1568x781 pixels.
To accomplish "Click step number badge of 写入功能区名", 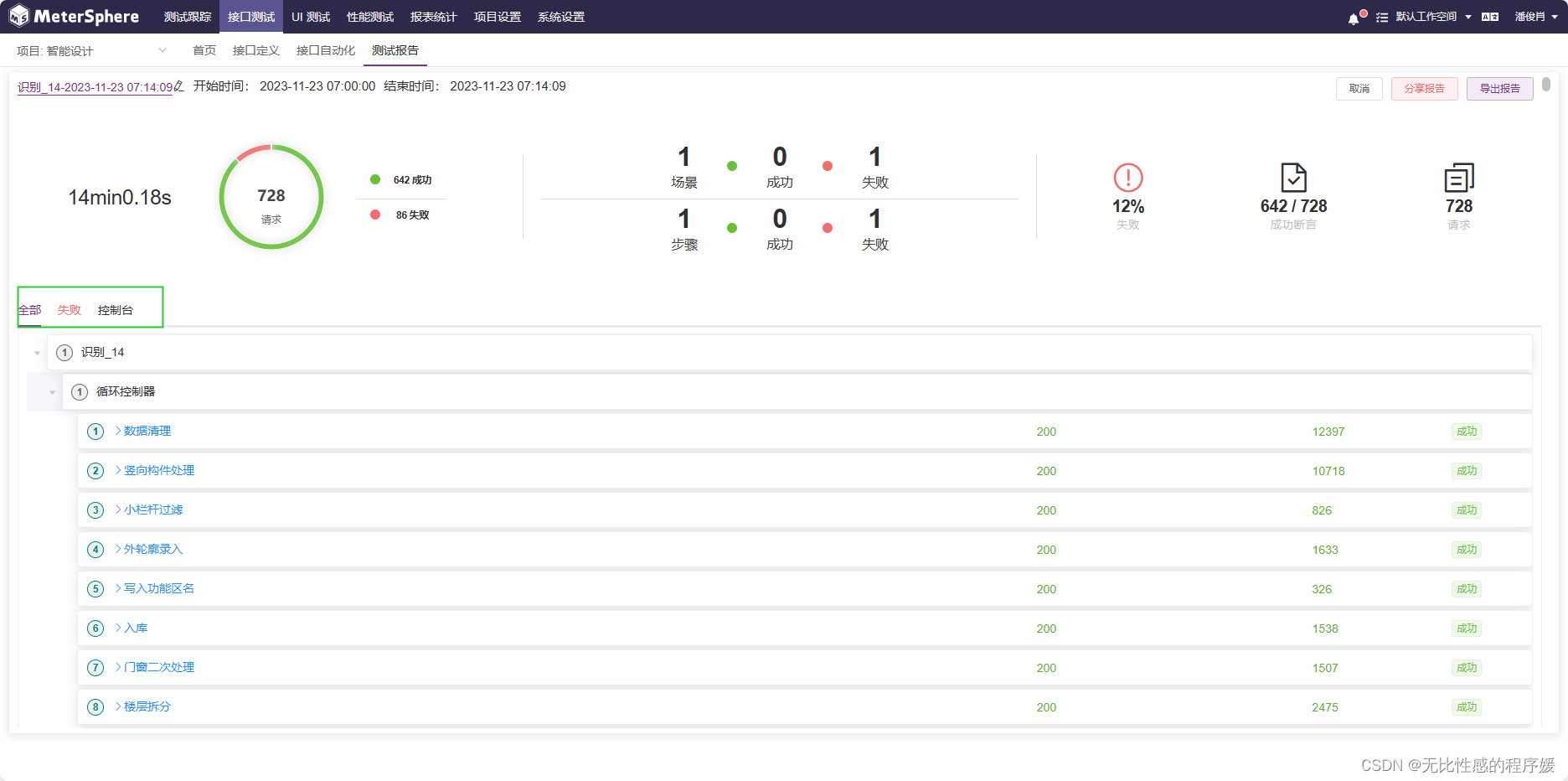I will coord(95,589).
